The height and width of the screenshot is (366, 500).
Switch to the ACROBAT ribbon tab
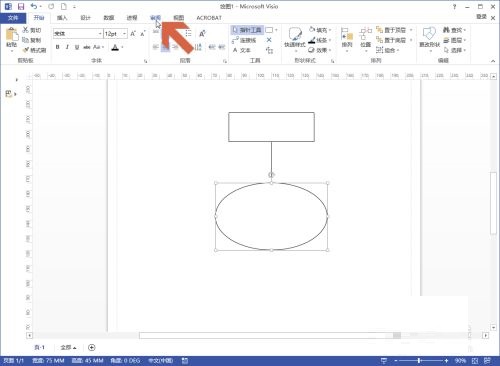209,18
